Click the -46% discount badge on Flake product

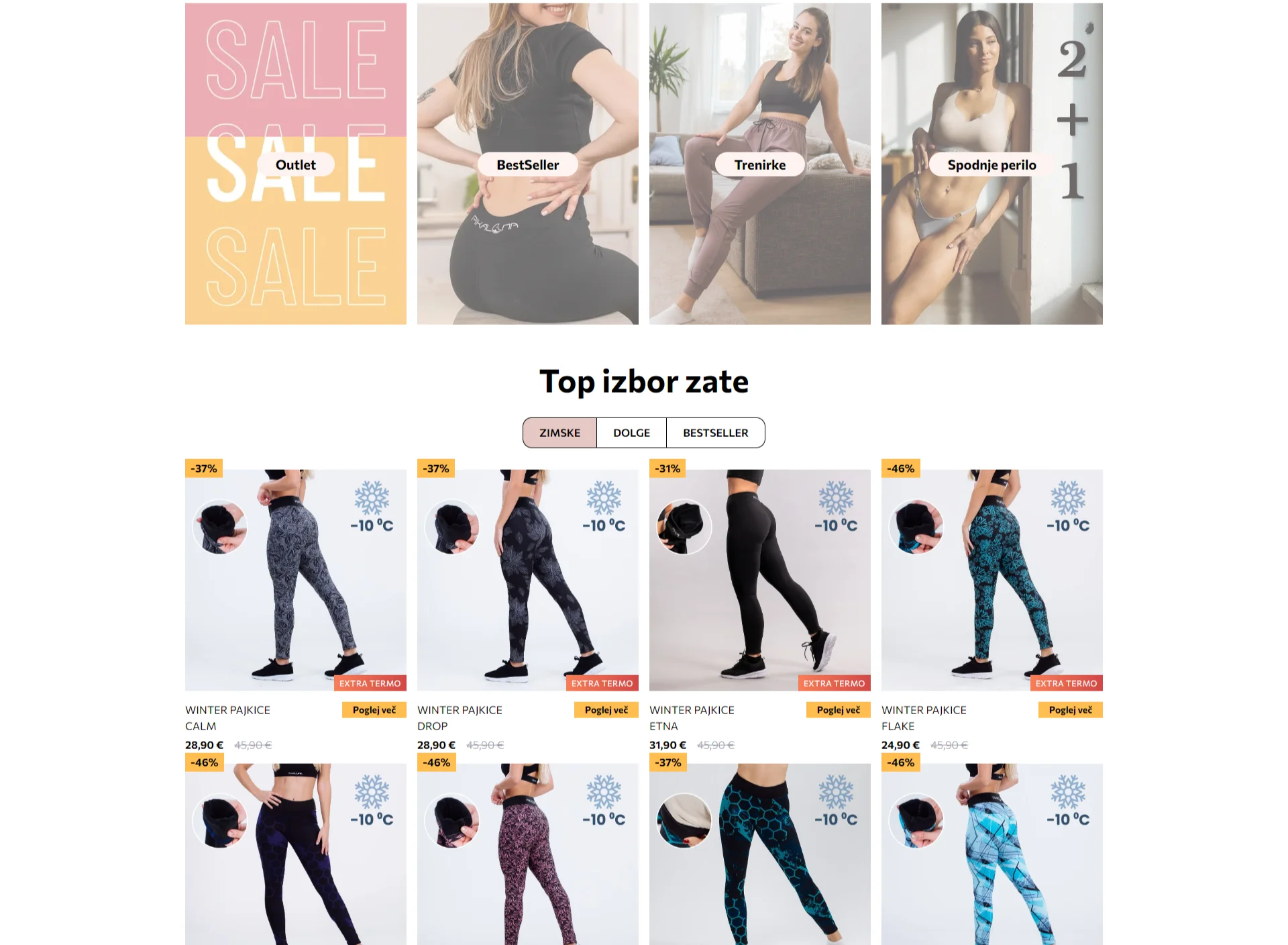[x=900, y=468]
